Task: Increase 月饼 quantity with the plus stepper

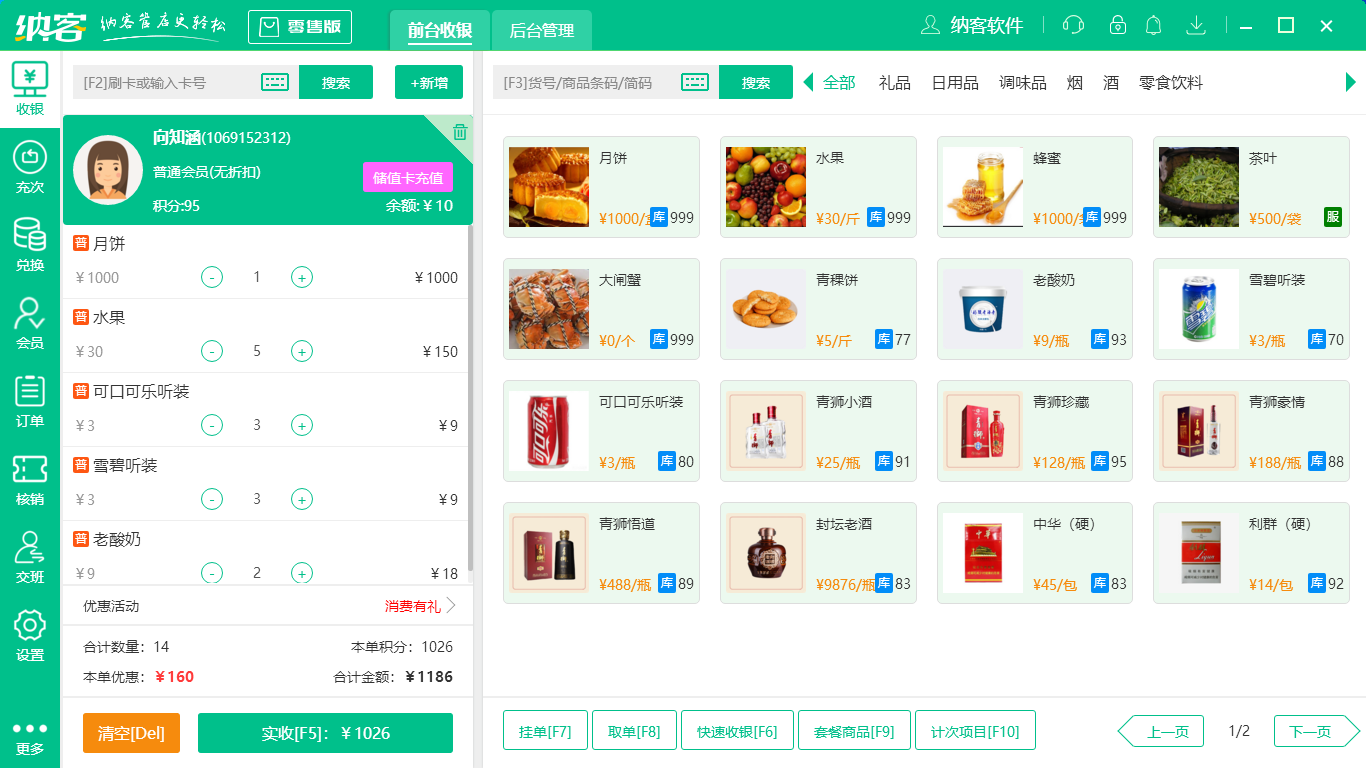Action: 301,277
